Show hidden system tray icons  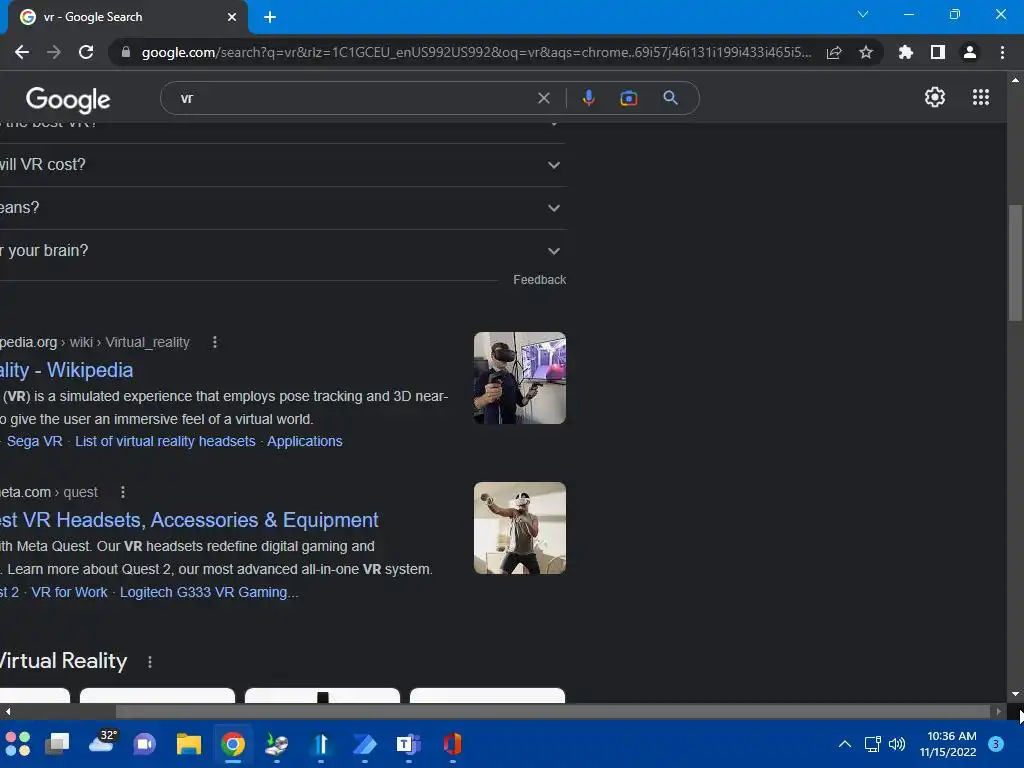(844, 744)
